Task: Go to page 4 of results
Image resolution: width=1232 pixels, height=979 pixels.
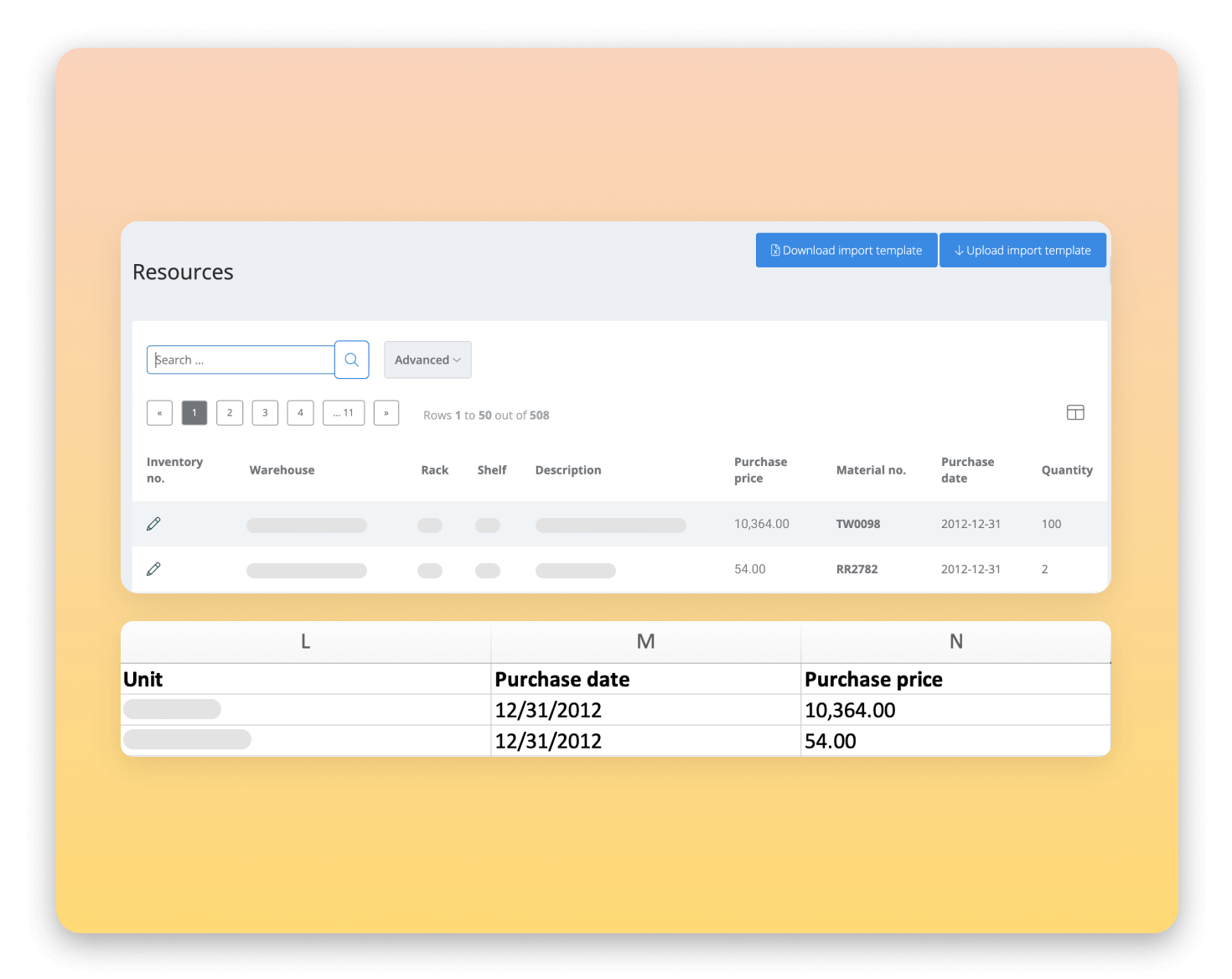Action: tap(300, 413)
